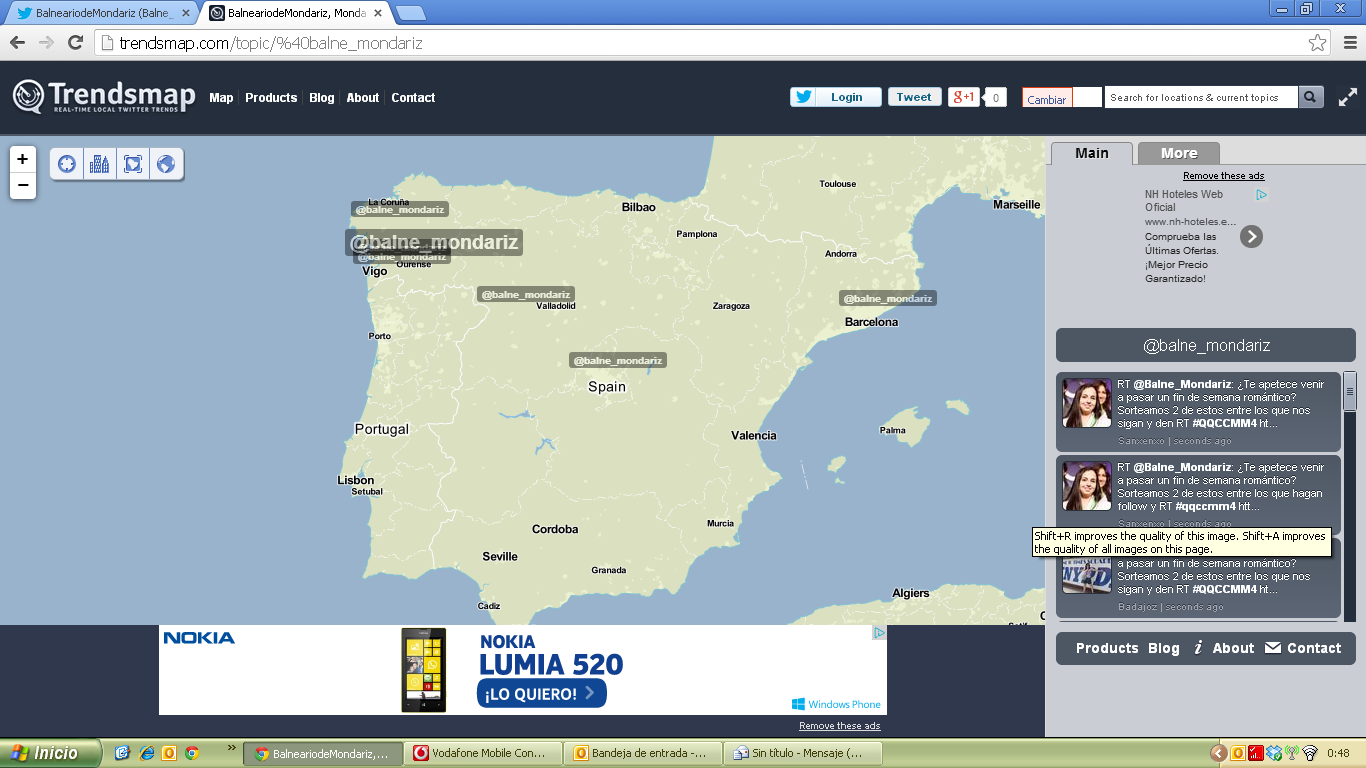Click Remove these ads link in sidebar
This screenshot has width=1366, height=768.
pyautogui.click(x=1223, y=176)
